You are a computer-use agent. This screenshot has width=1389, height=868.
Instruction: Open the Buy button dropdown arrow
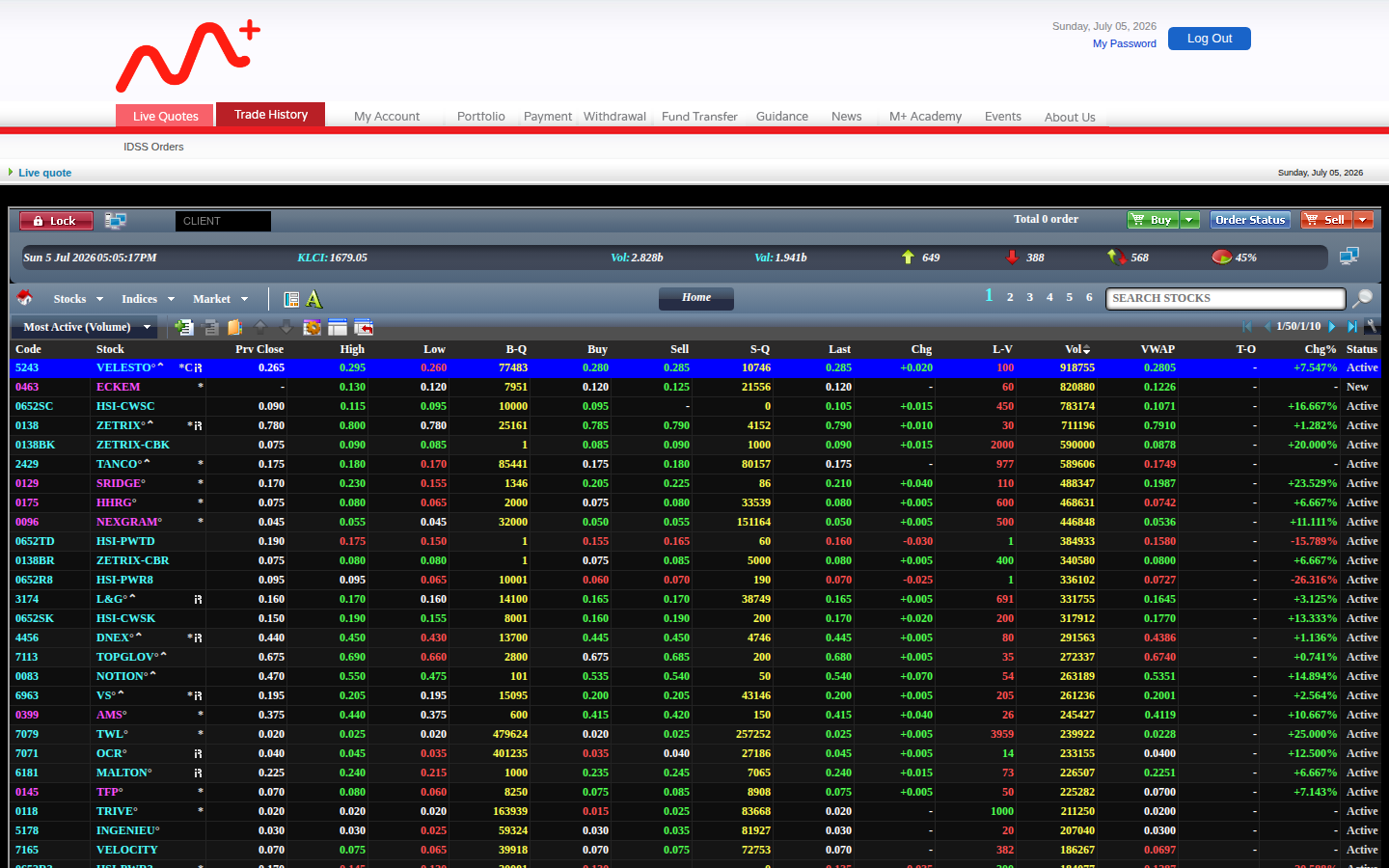1189,220
